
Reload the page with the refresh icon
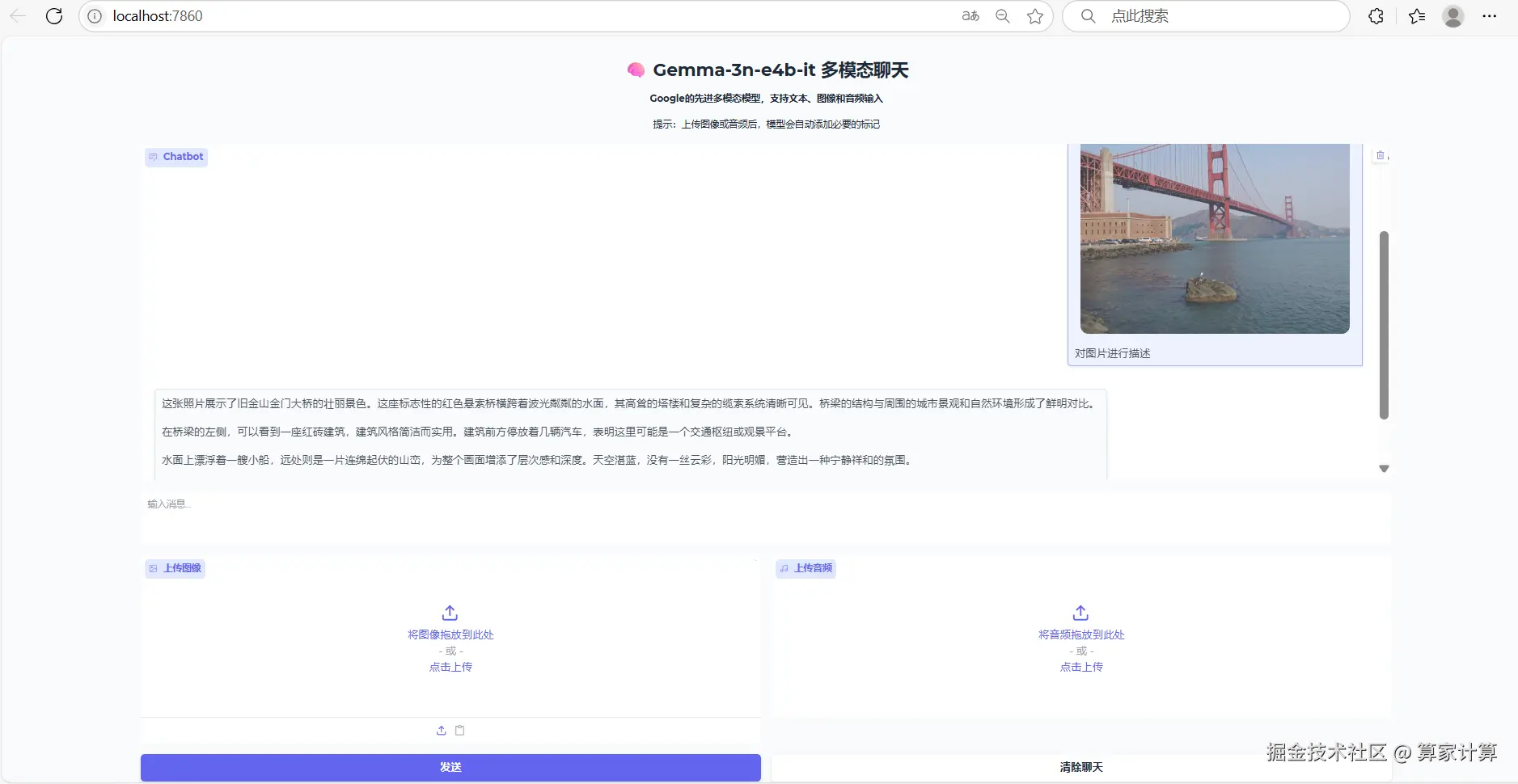tap(54, 16)
